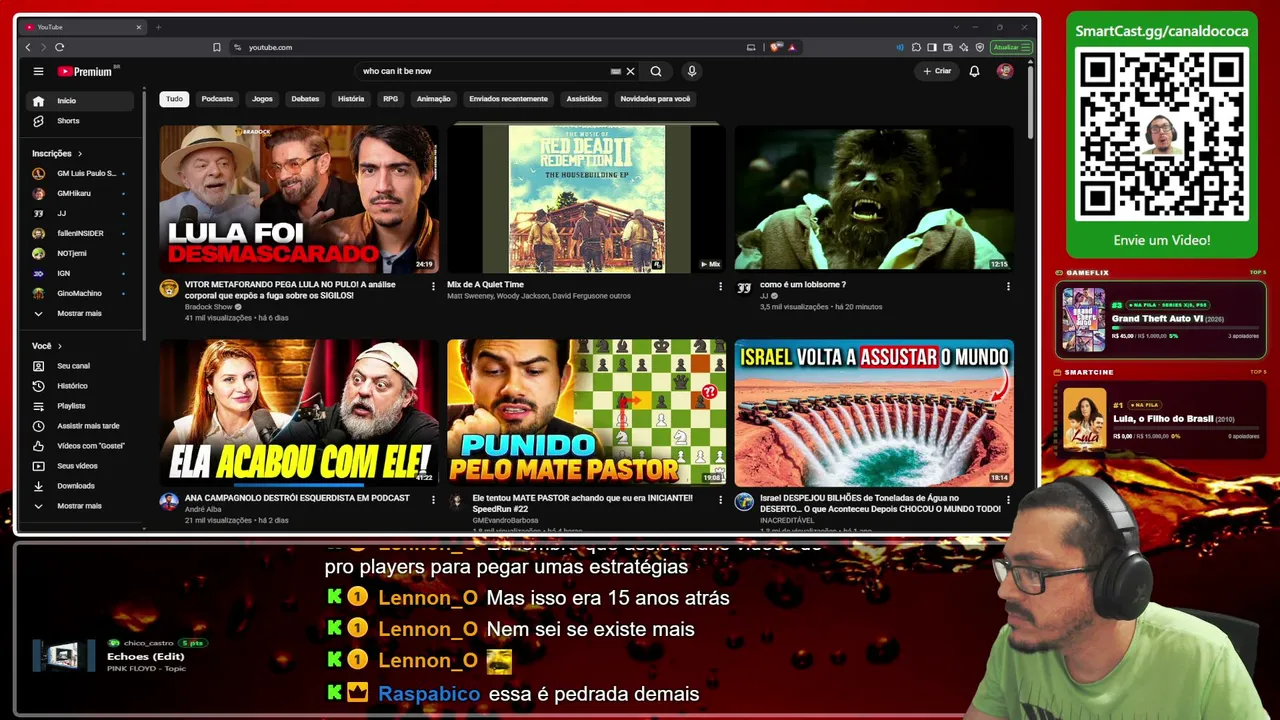The height and width of the screenshot is (720, 1280).
Task: Reload the page in the browser
Action: point(60,47)
